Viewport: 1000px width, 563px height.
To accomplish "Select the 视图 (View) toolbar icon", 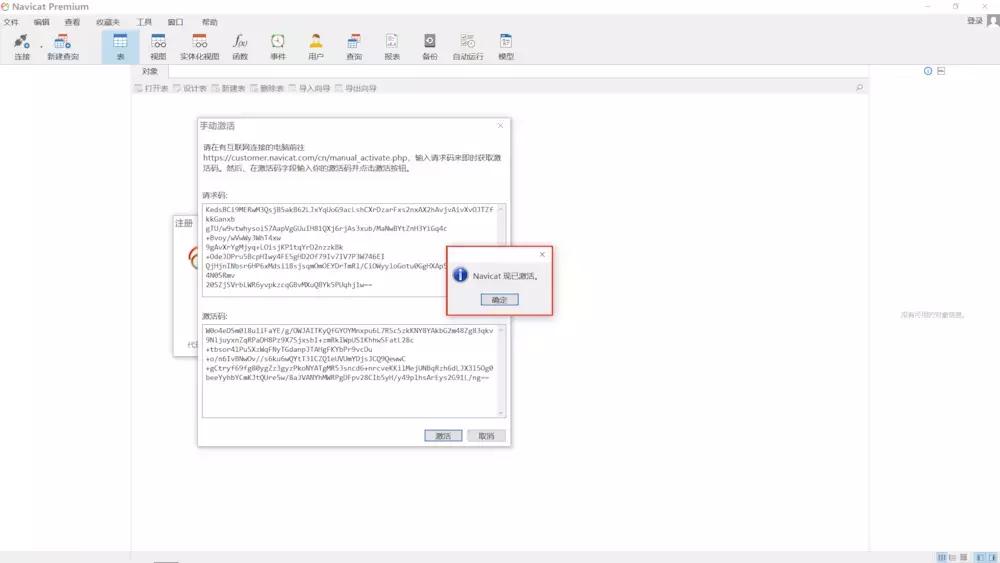I will [x=158, y=47].
